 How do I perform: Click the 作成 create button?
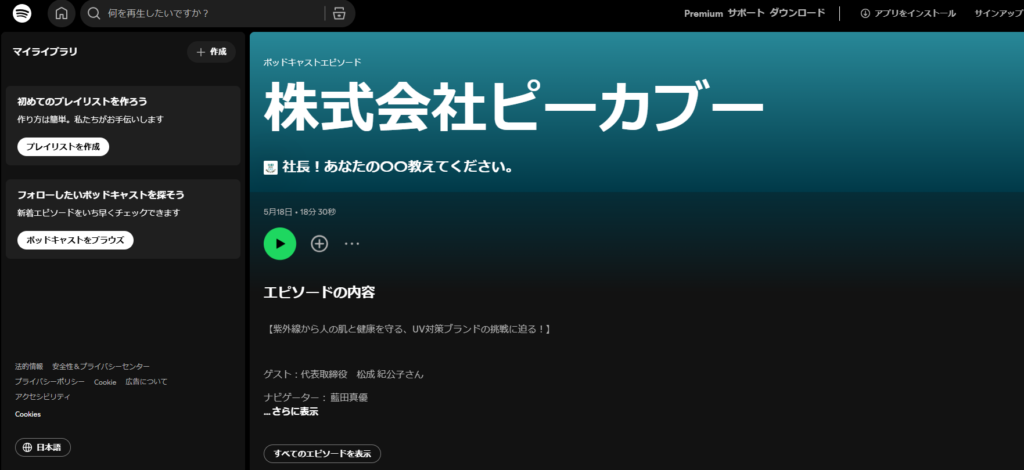point(212,52)
